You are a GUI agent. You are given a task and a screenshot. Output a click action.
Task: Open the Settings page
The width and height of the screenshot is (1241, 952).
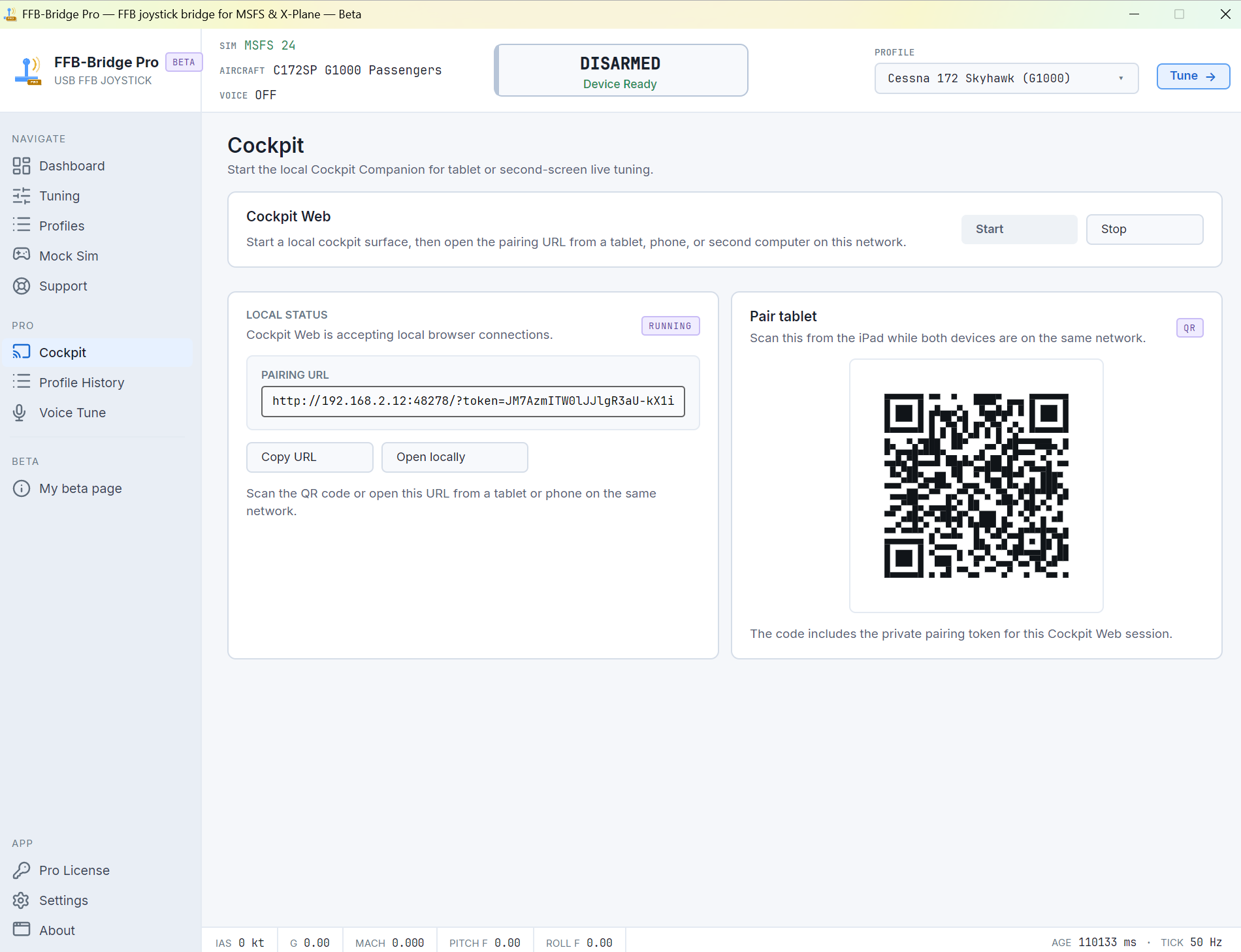[98, 900]
